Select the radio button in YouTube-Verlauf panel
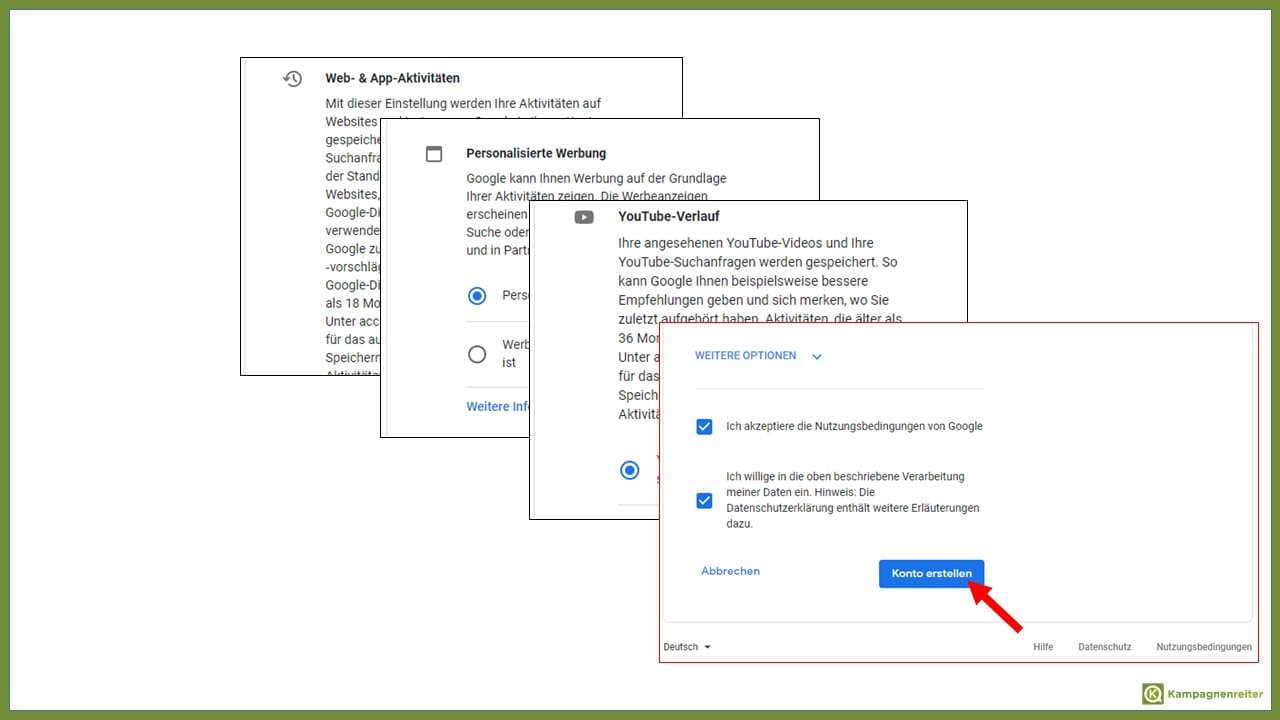 click(629, 470)
